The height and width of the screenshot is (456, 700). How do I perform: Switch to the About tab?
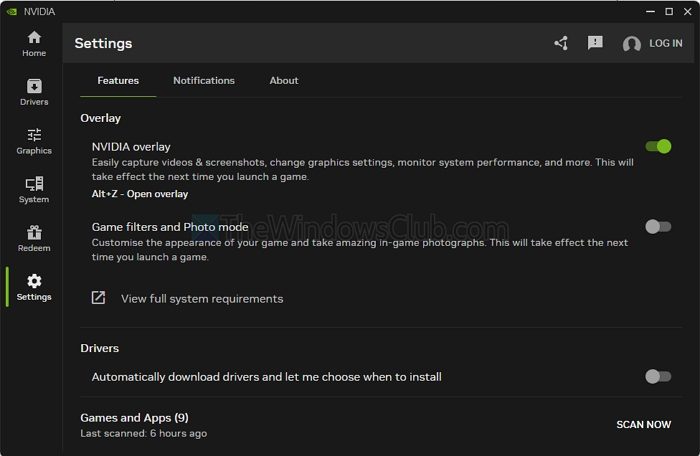[x=284, y=80]
